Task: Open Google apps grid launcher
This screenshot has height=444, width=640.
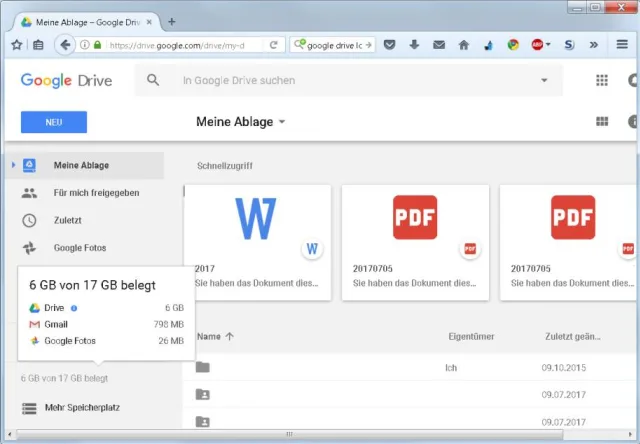Action: 602,80
